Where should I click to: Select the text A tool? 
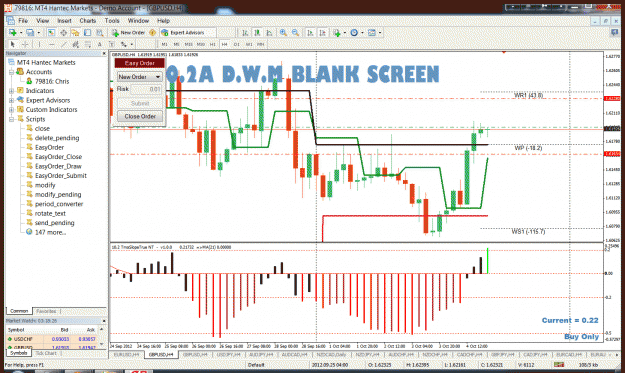100,44
